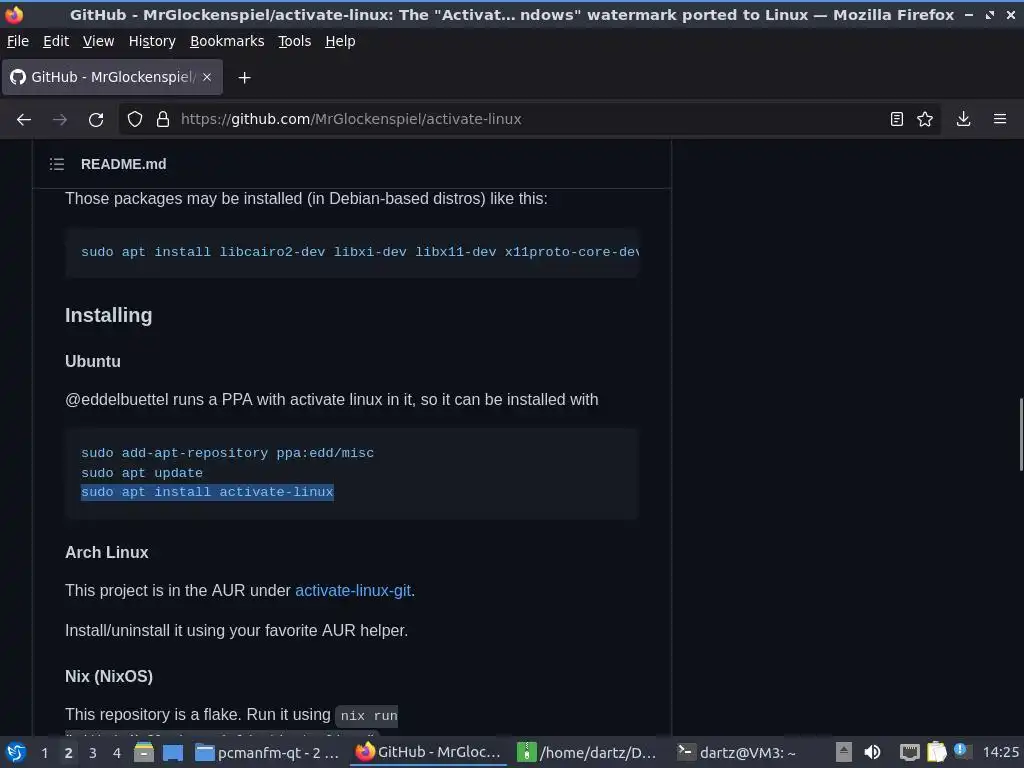Open the network status tray icon

click(909, 752)
